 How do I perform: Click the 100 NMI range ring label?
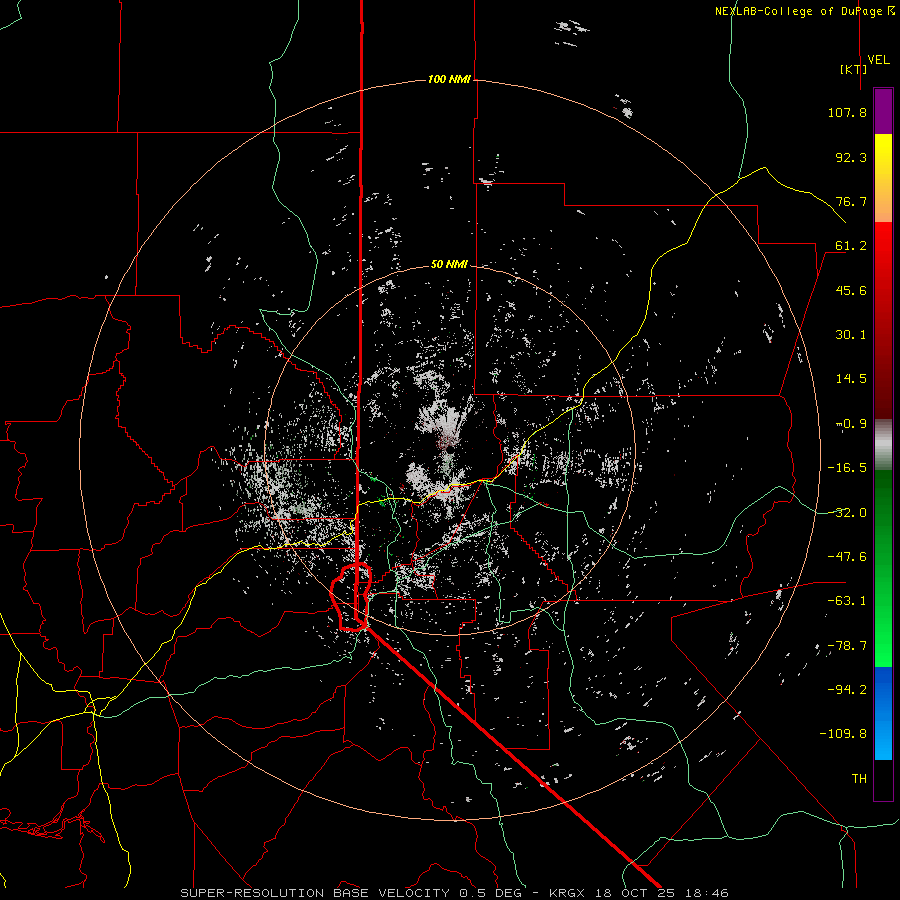pyautogui.click(x=449, y=79)
